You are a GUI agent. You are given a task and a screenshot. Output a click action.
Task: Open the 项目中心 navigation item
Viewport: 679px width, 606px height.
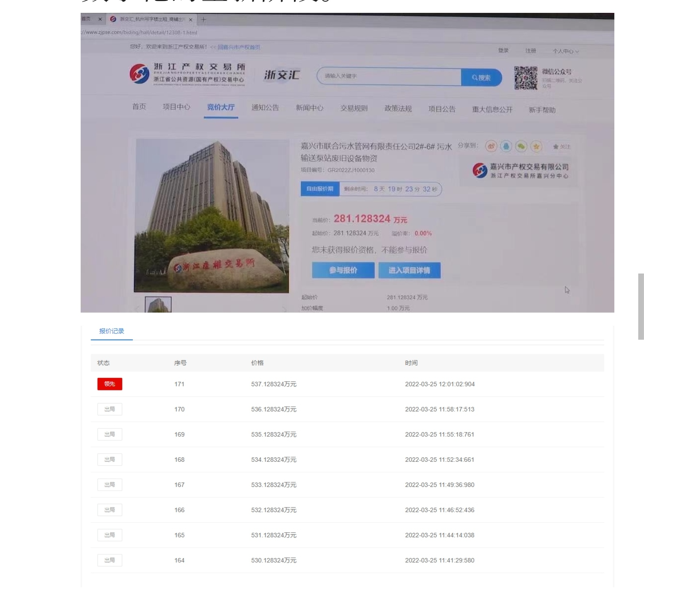[176, 107]
